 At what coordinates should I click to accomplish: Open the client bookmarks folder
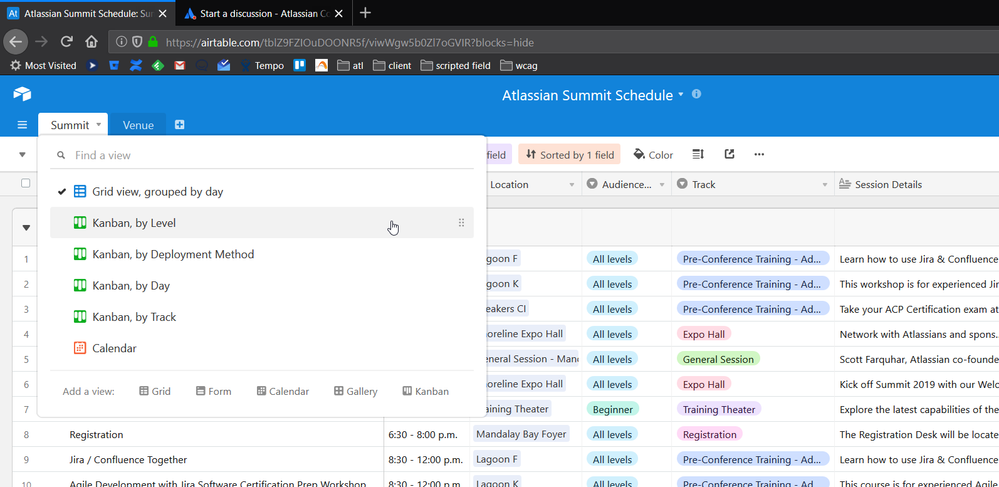pos(392,65)
